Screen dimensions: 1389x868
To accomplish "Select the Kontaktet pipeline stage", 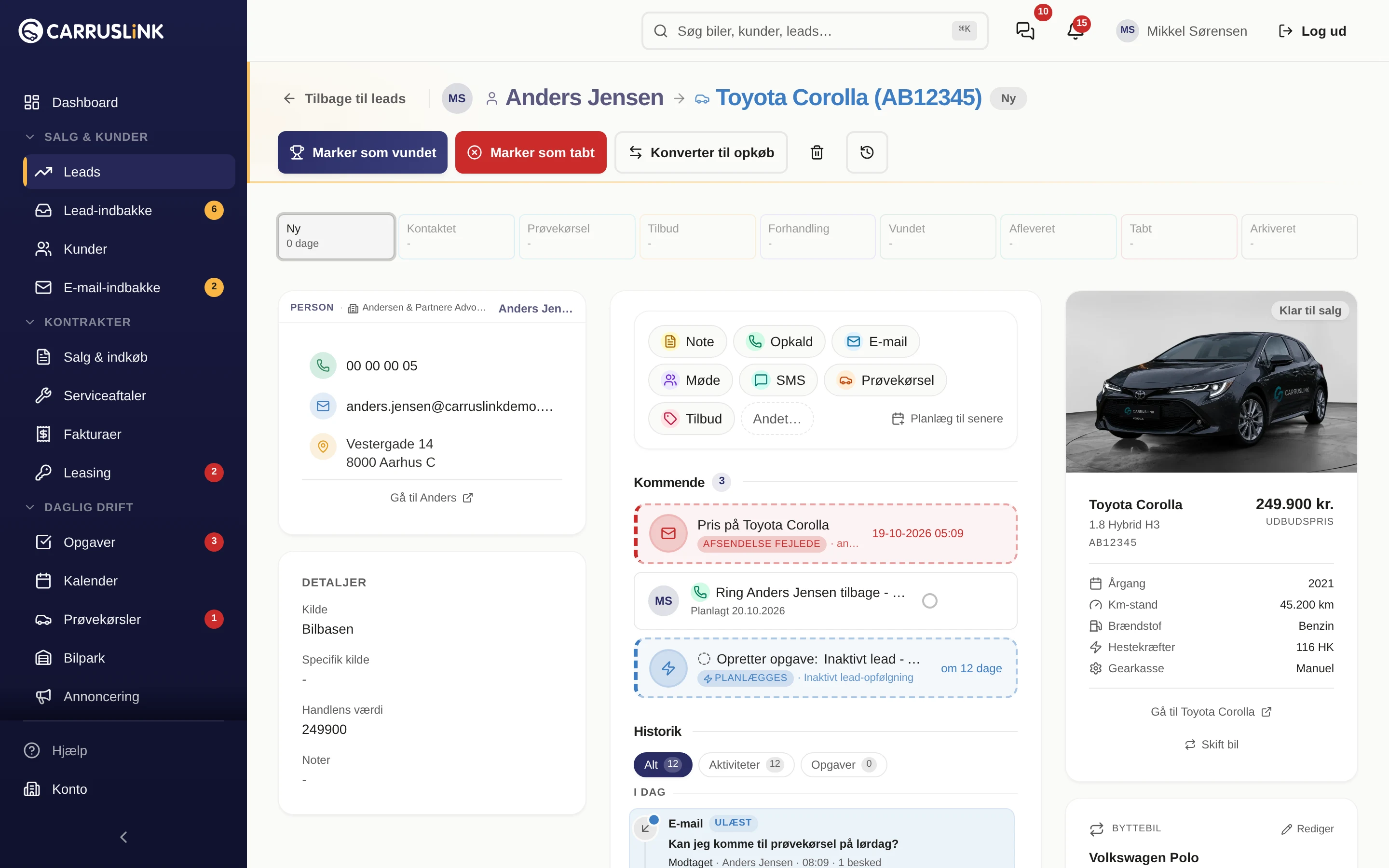I will click(x=456, y=236).
